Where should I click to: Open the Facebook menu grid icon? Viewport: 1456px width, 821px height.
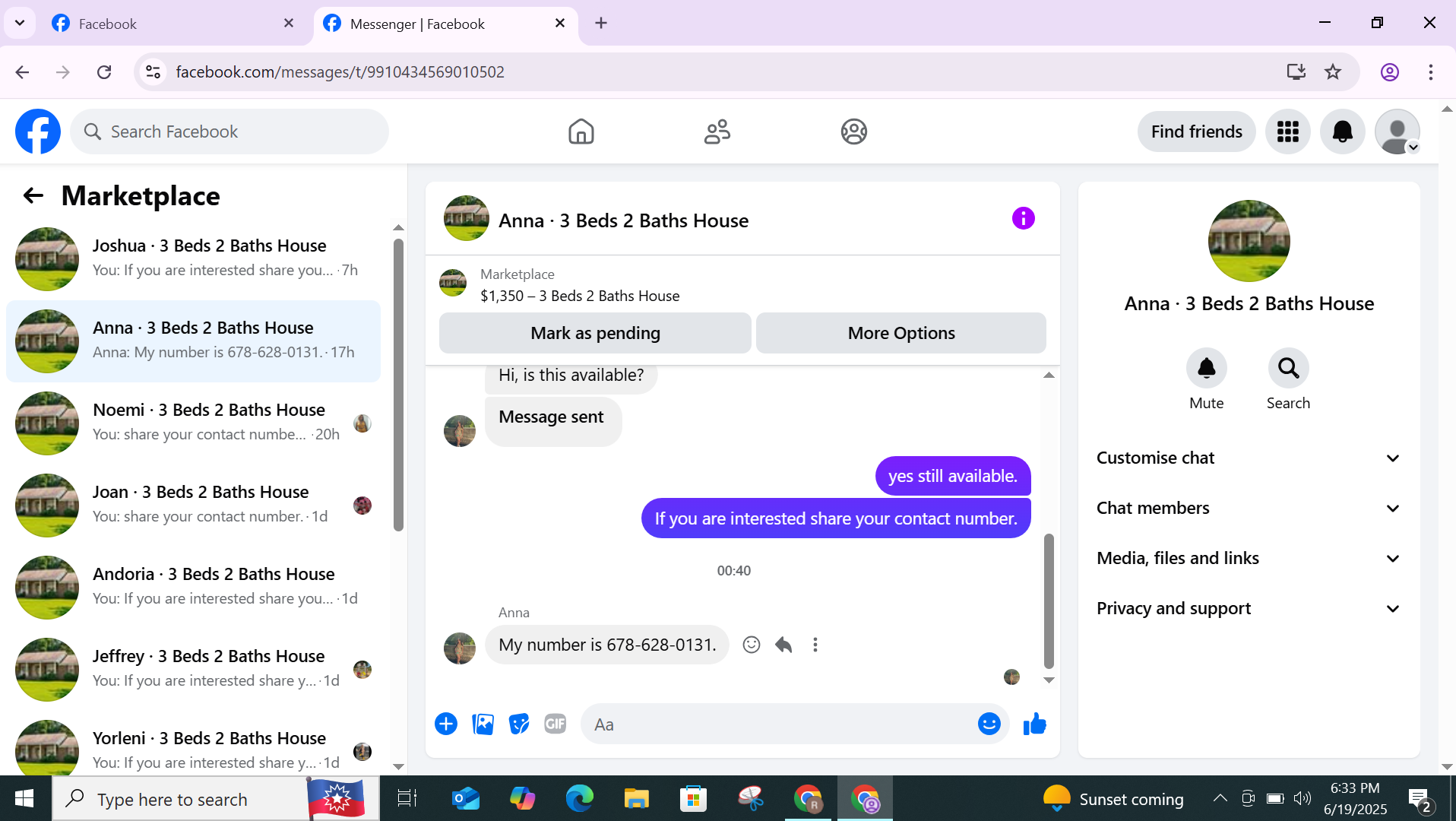pos(1288,132)
